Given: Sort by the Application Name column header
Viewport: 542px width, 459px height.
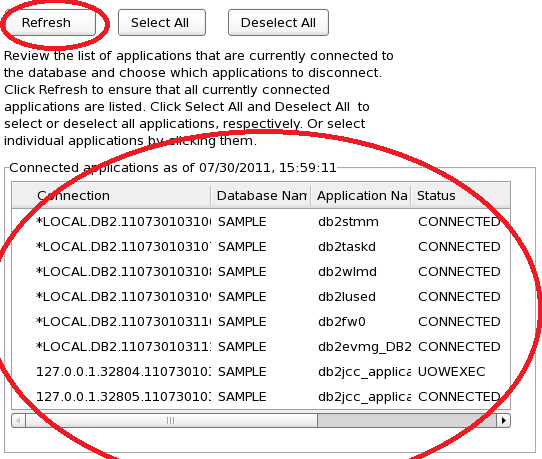Looking at the screenshot, I should (x=361, y=196).
